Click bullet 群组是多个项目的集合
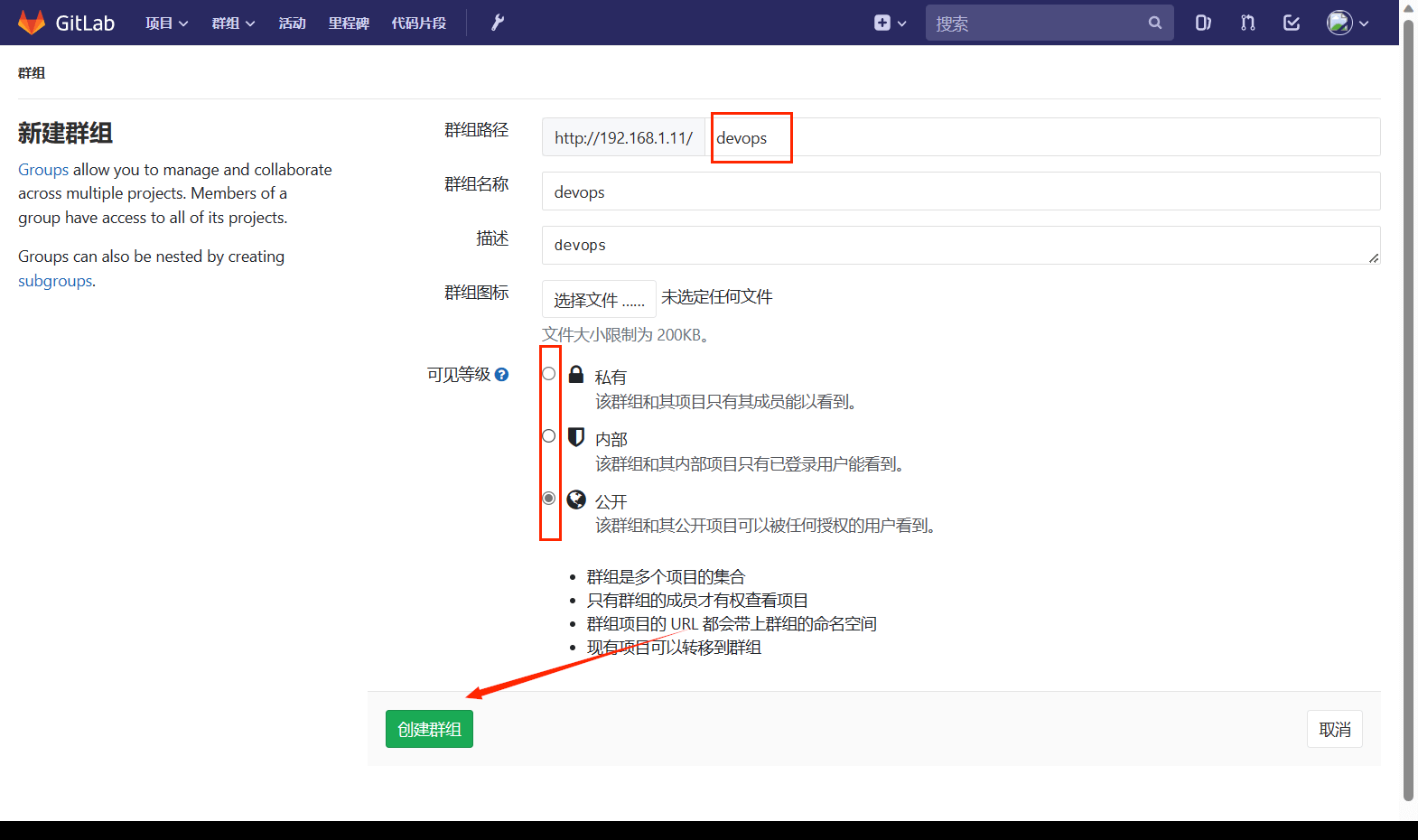1418x840 pixels. point(666,576)
